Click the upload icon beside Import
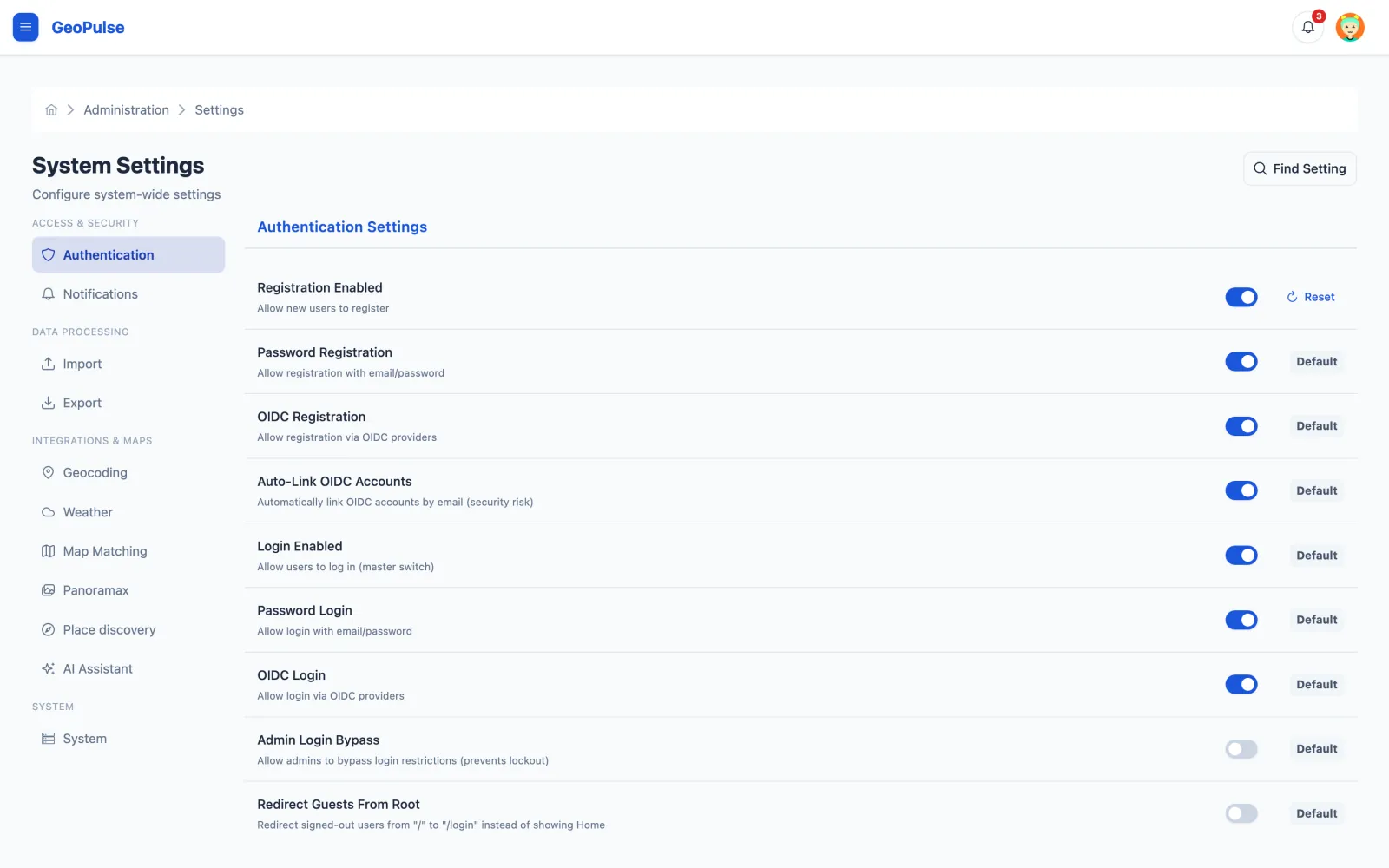 pos(49,364)
